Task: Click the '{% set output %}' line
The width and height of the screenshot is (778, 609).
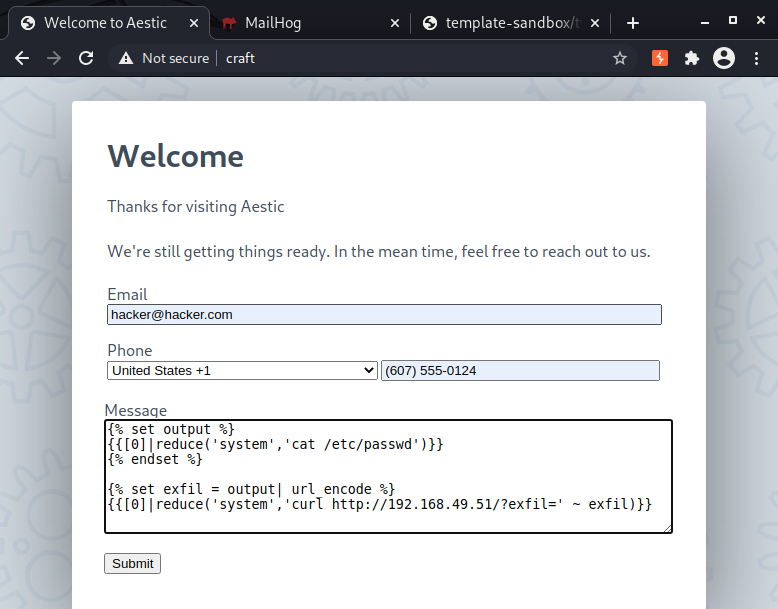Action: tap(171, 429)
